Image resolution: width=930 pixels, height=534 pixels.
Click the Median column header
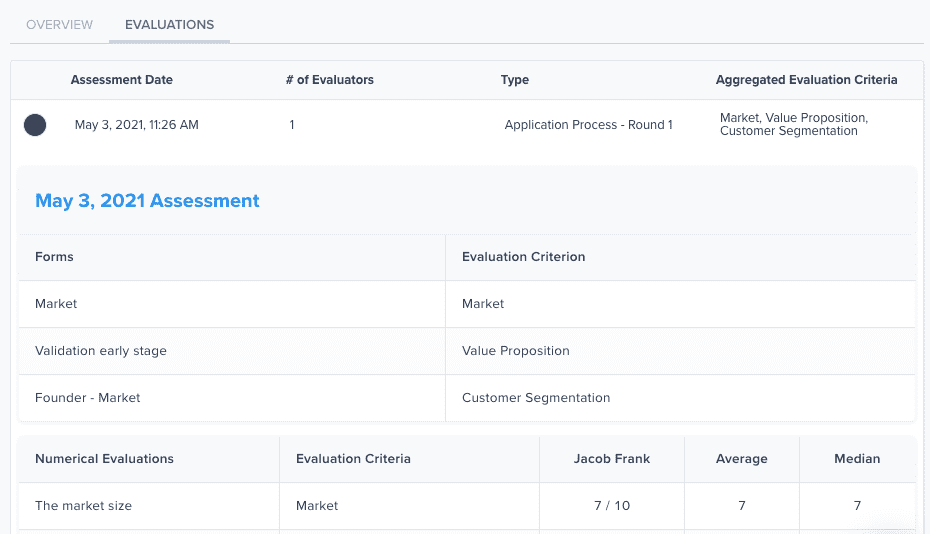click(857, 459)
